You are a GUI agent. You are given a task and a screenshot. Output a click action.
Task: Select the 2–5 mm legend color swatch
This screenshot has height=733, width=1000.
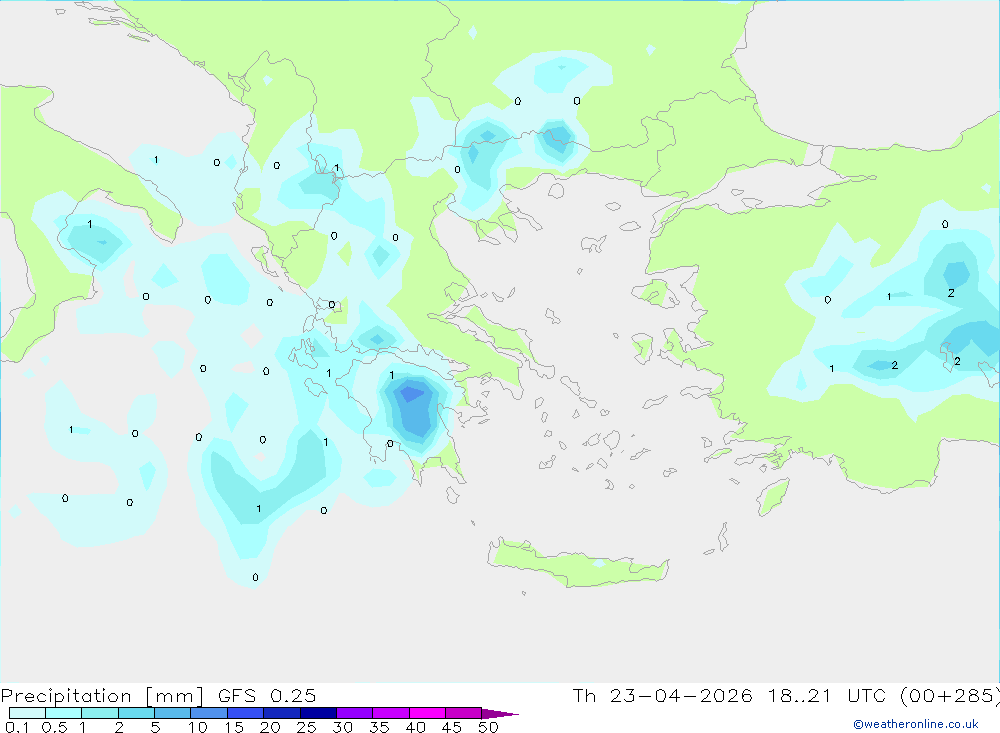pyautogui.click(x=136, y=713)
